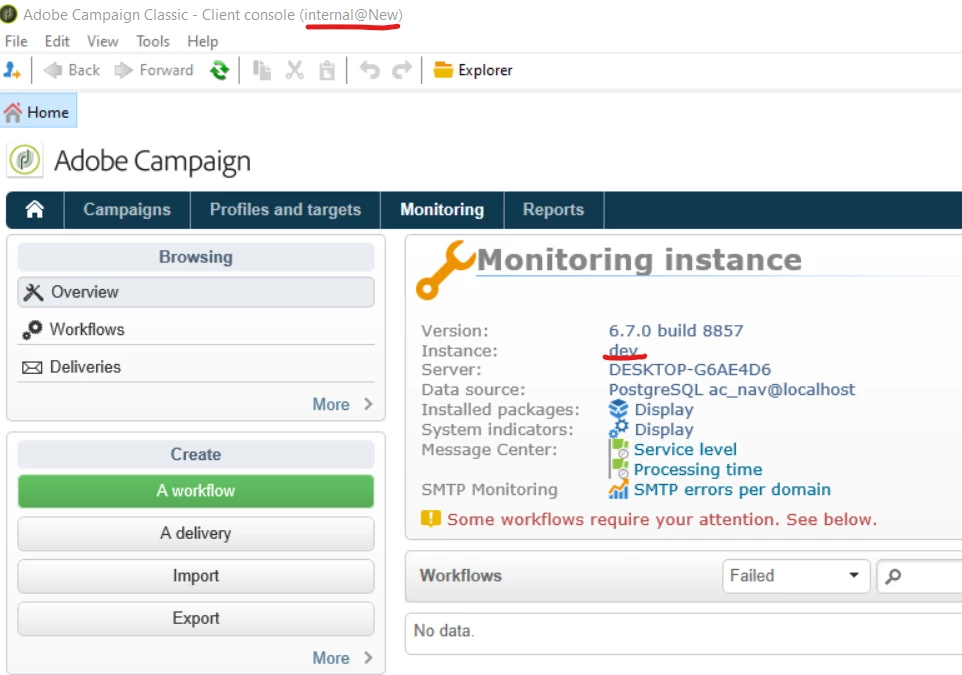
Task: Click More link in Create panel
Action: click(331, 658)
